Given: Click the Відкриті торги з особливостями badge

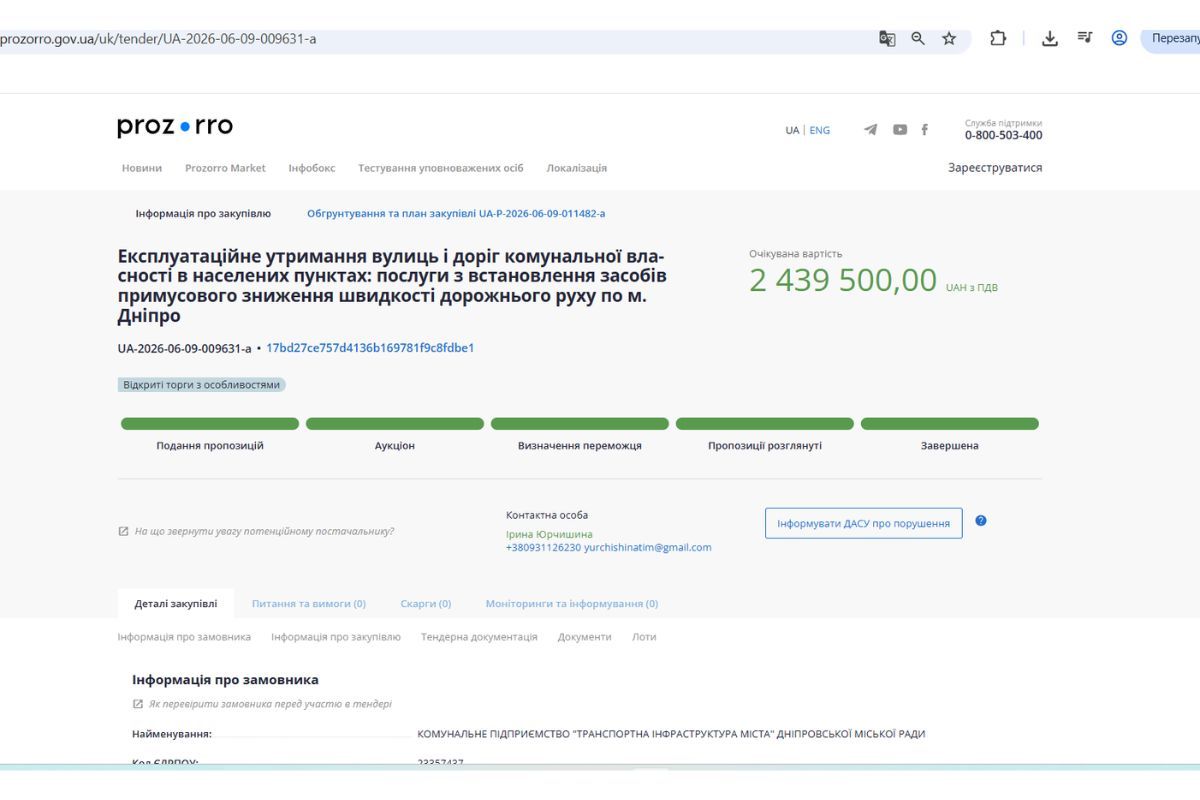Looking at the screenshot, I should click(201, 384).
